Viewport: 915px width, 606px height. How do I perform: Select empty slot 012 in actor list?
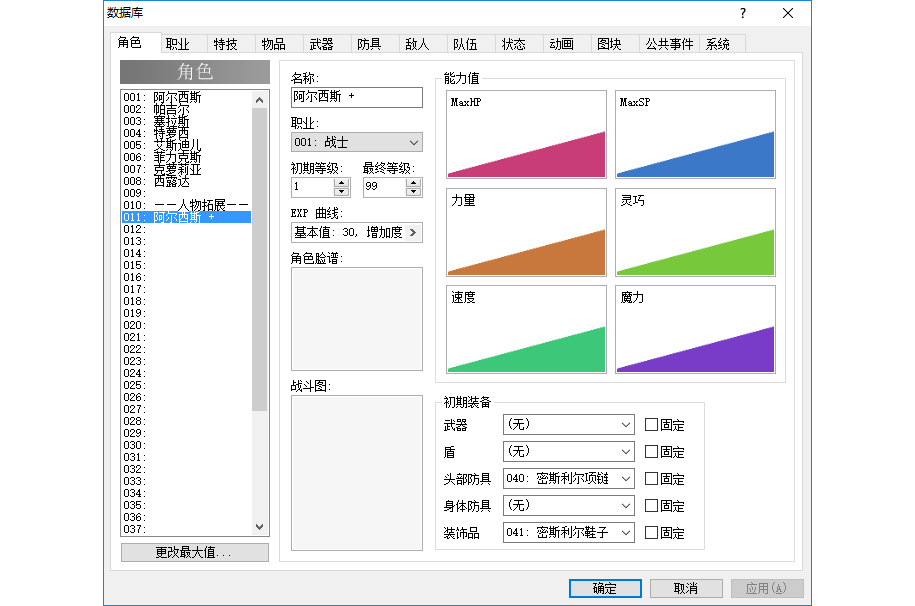click(187, 229)
